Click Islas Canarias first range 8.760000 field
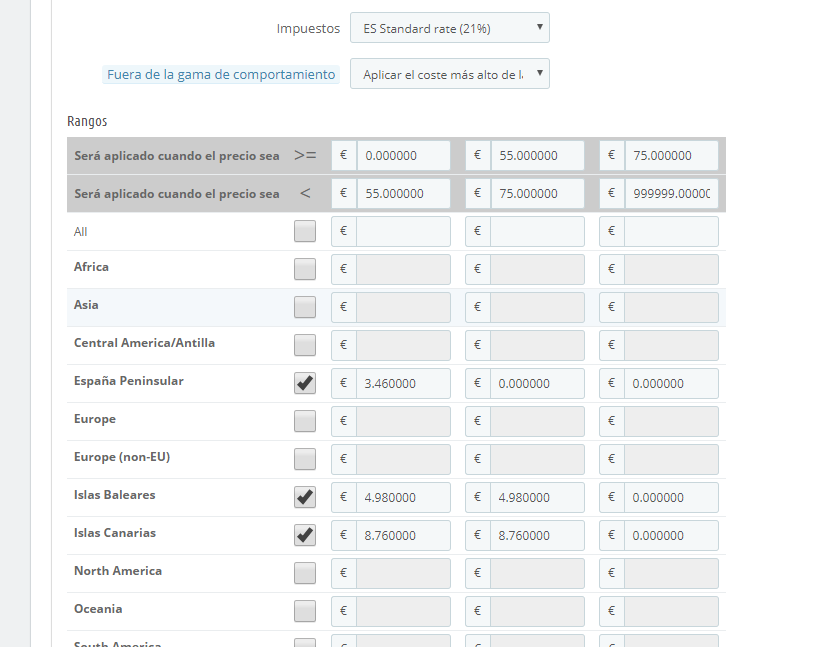This screenshot has height=647, width=821. pyautogui.click(x=403, y=536)
